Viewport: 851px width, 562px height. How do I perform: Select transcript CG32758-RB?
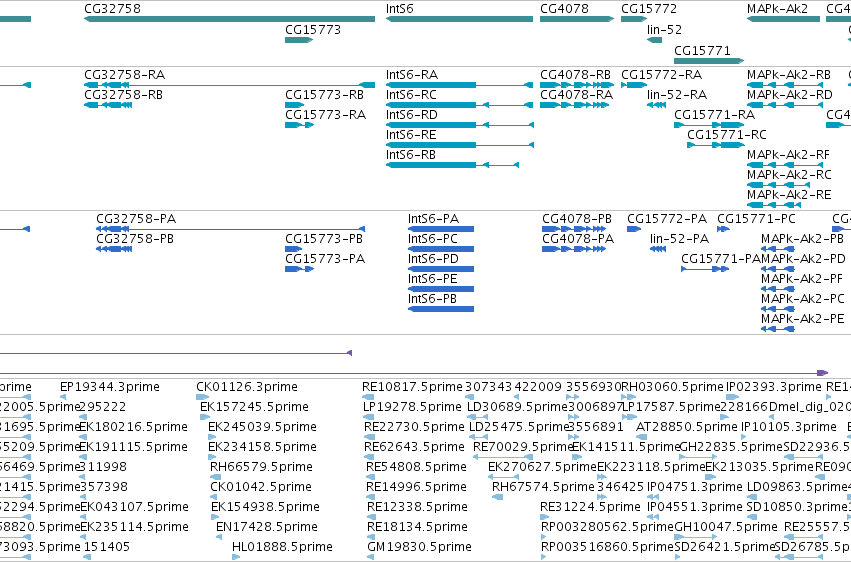(x=108, y=105)
